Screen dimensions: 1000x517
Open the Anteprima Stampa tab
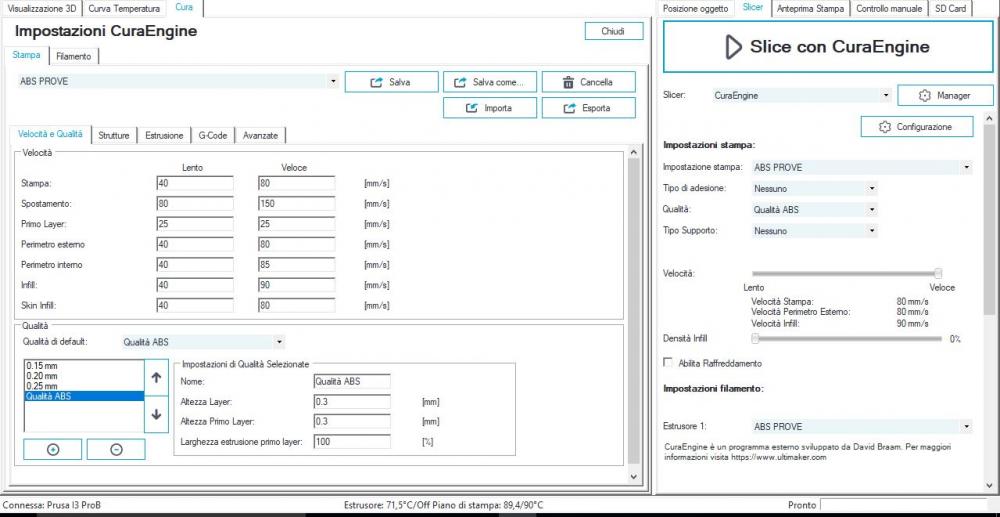click(x=810, y=8)
